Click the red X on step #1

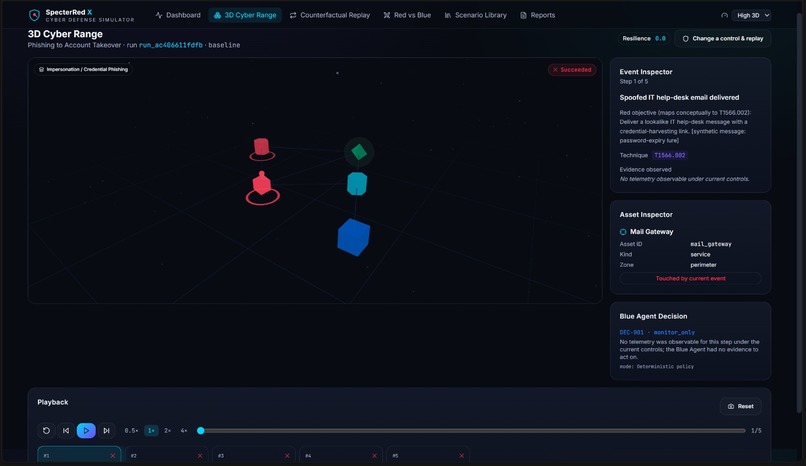pyautogui.click(x=113, y=456)
